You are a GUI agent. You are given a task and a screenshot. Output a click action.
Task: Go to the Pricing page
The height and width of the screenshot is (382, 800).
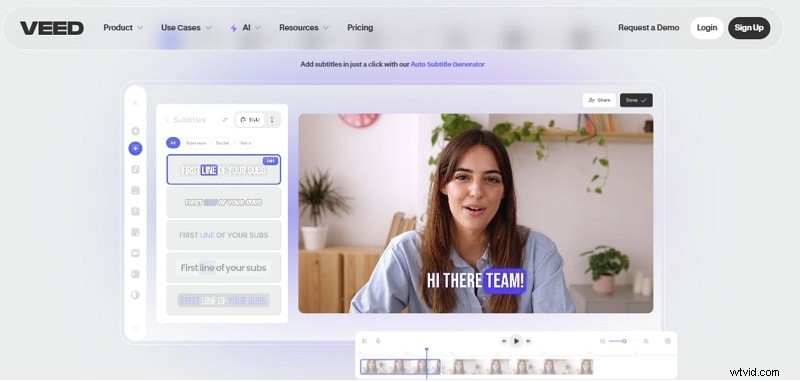(x=360, y=28)
